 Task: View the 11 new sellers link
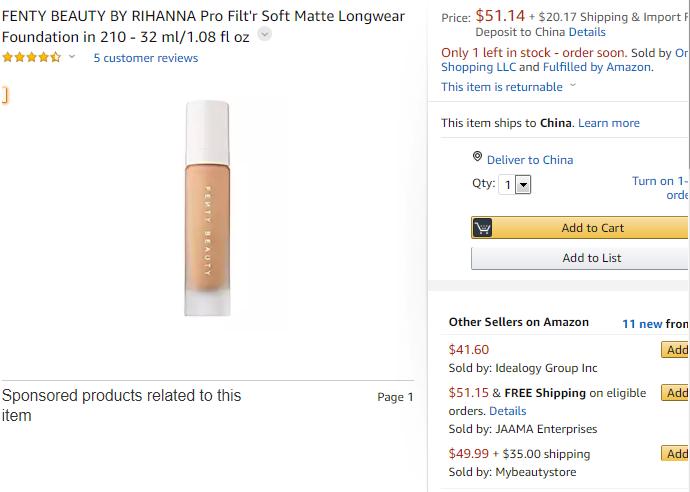point(642,324)
